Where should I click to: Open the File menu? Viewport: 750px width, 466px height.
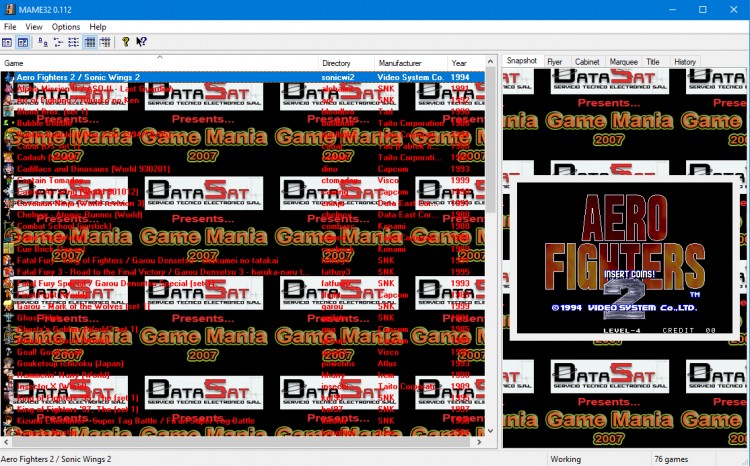pos(10,27)
